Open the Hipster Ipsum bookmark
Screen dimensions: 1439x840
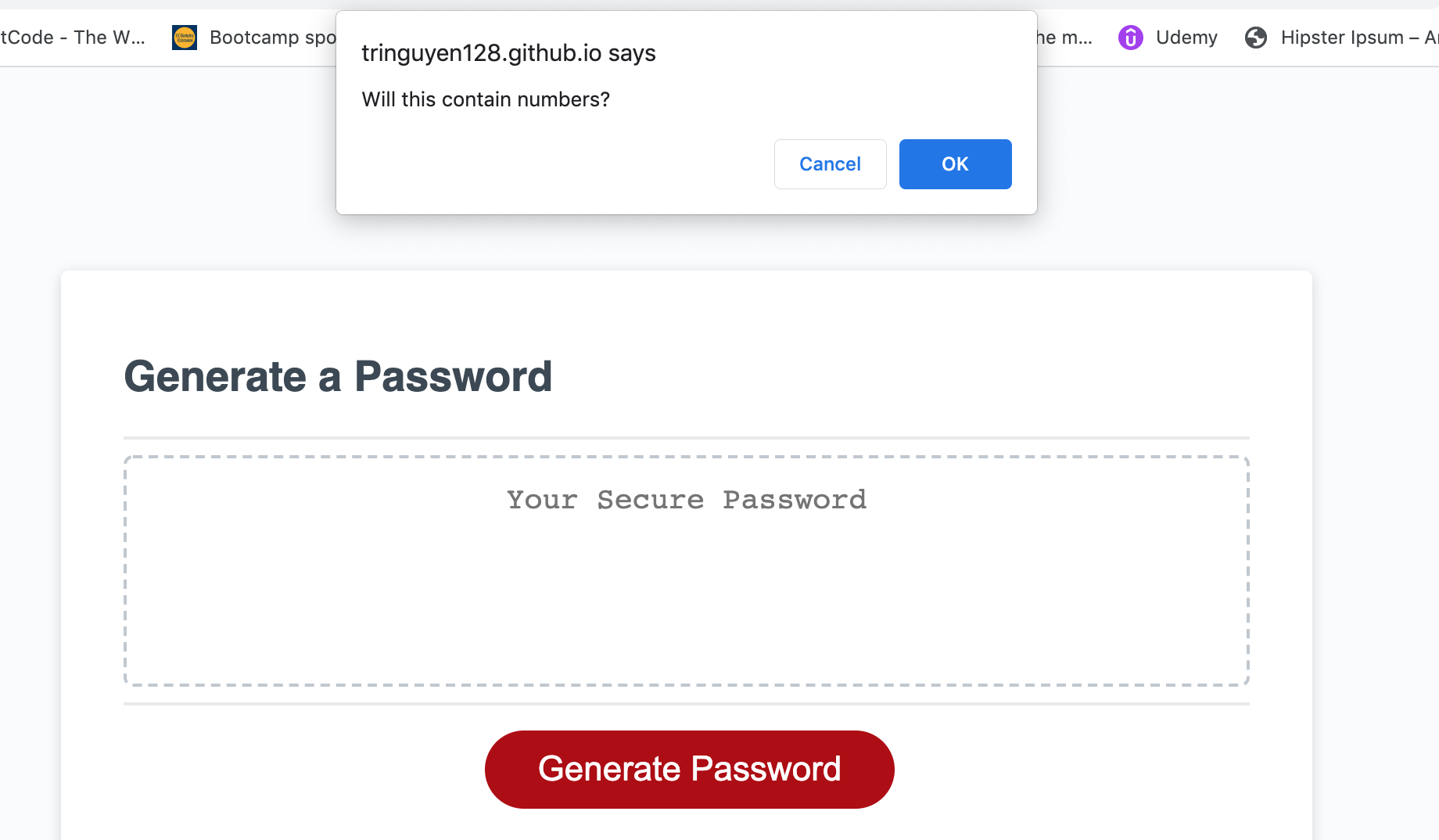coord(1341,37)
